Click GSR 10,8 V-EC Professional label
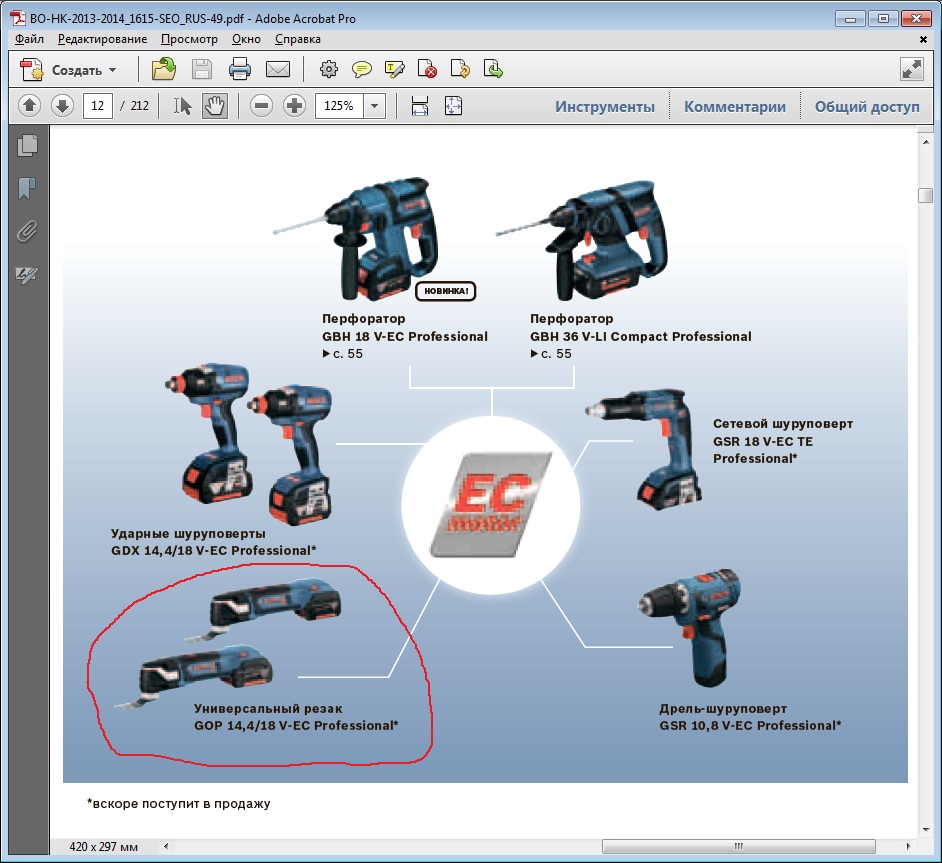The height and width of the screenshot is (863, 942). click(750, 725)
